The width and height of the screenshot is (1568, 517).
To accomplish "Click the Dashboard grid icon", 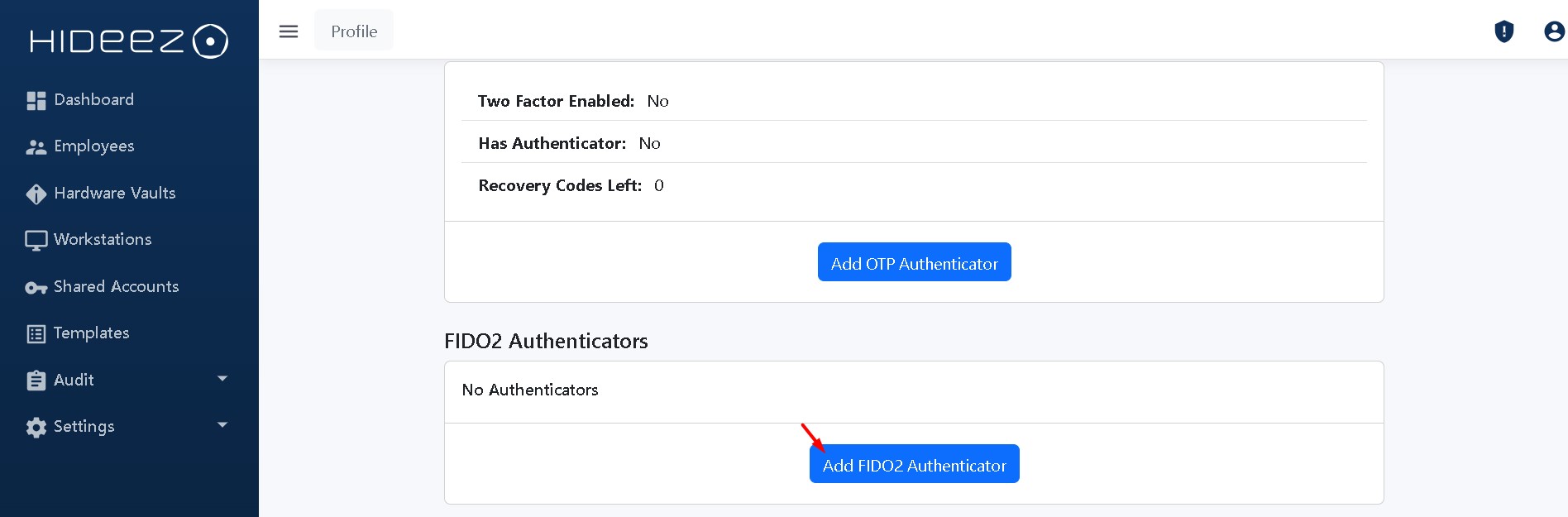I will coord(36,100).
